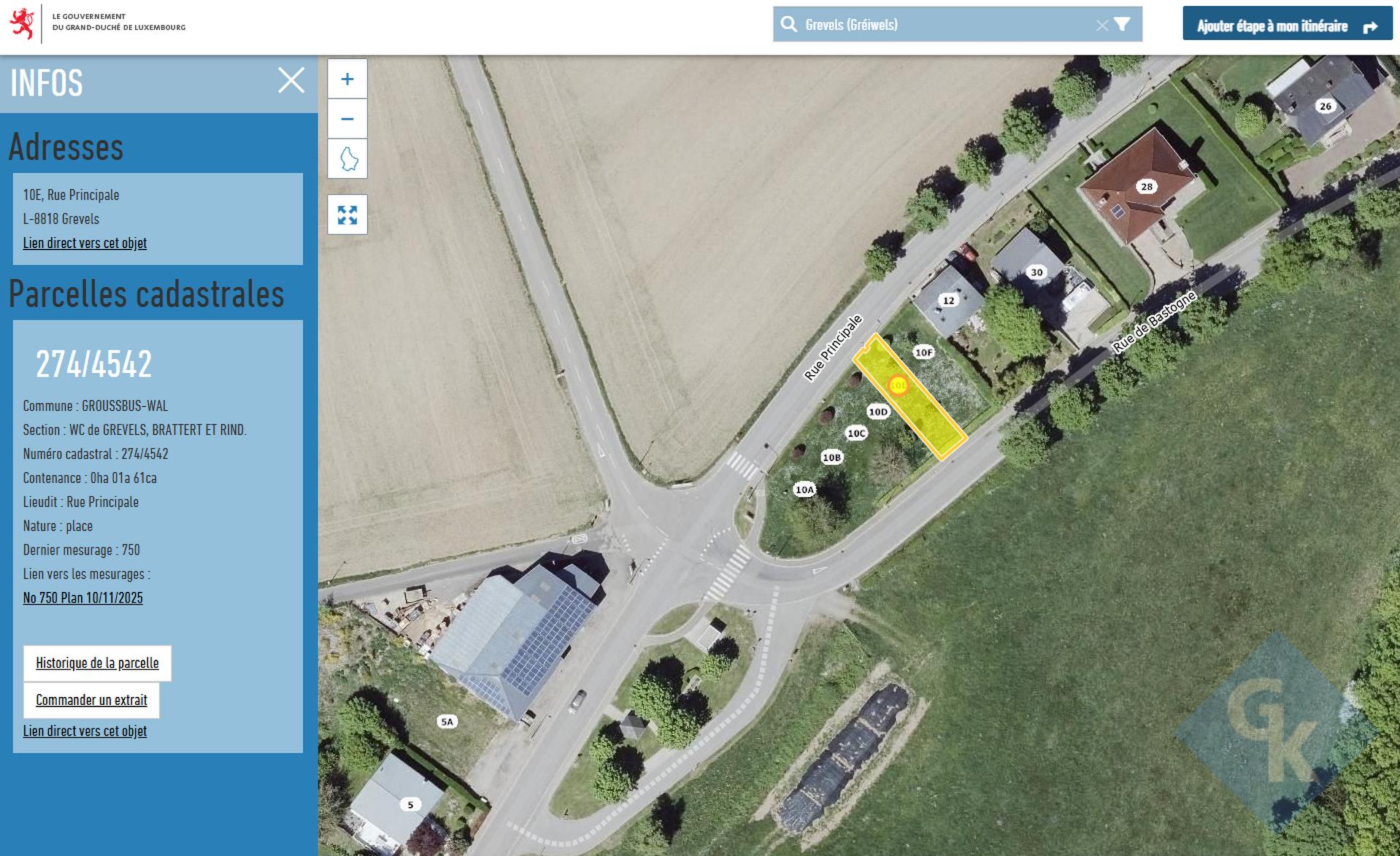
Task: Click inside the Grevels search field
Action: coord(942,25)
